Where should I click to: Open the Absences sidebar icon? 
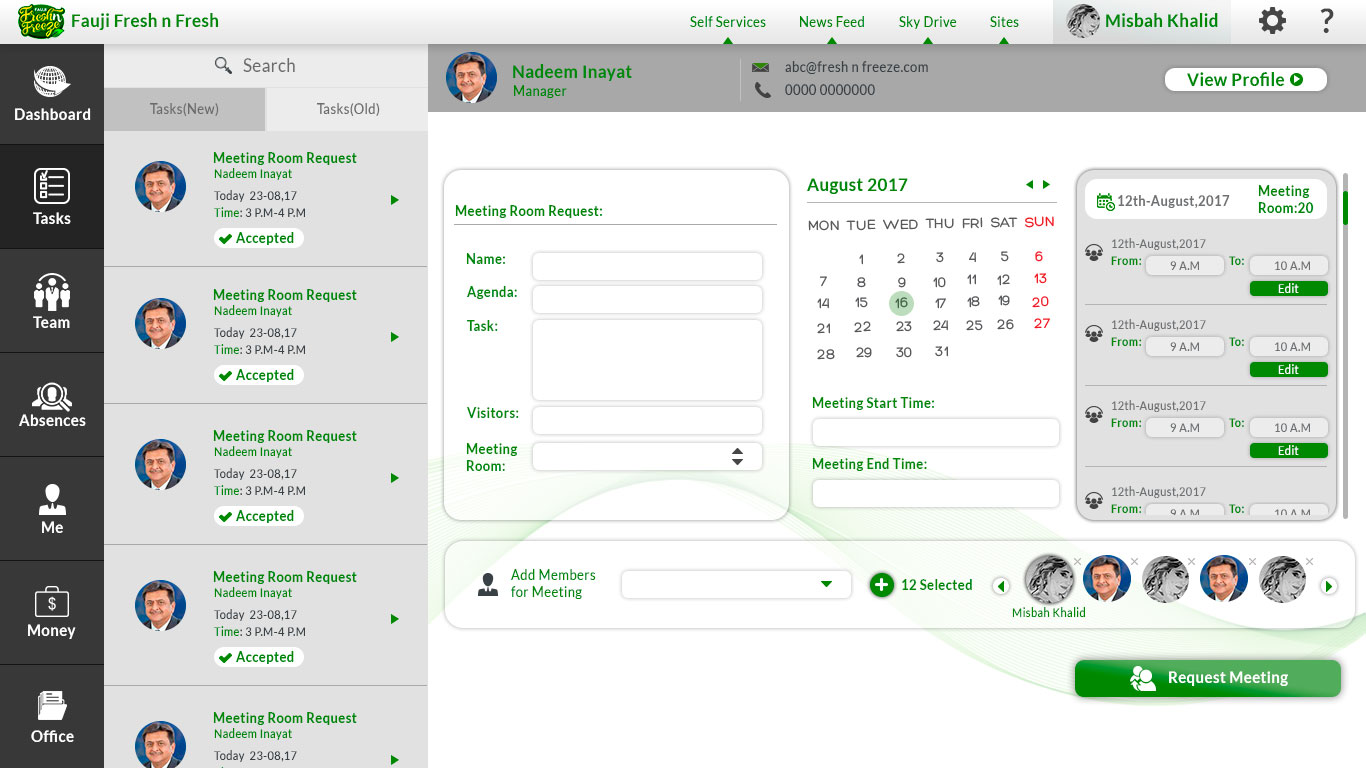coord(52,397)
